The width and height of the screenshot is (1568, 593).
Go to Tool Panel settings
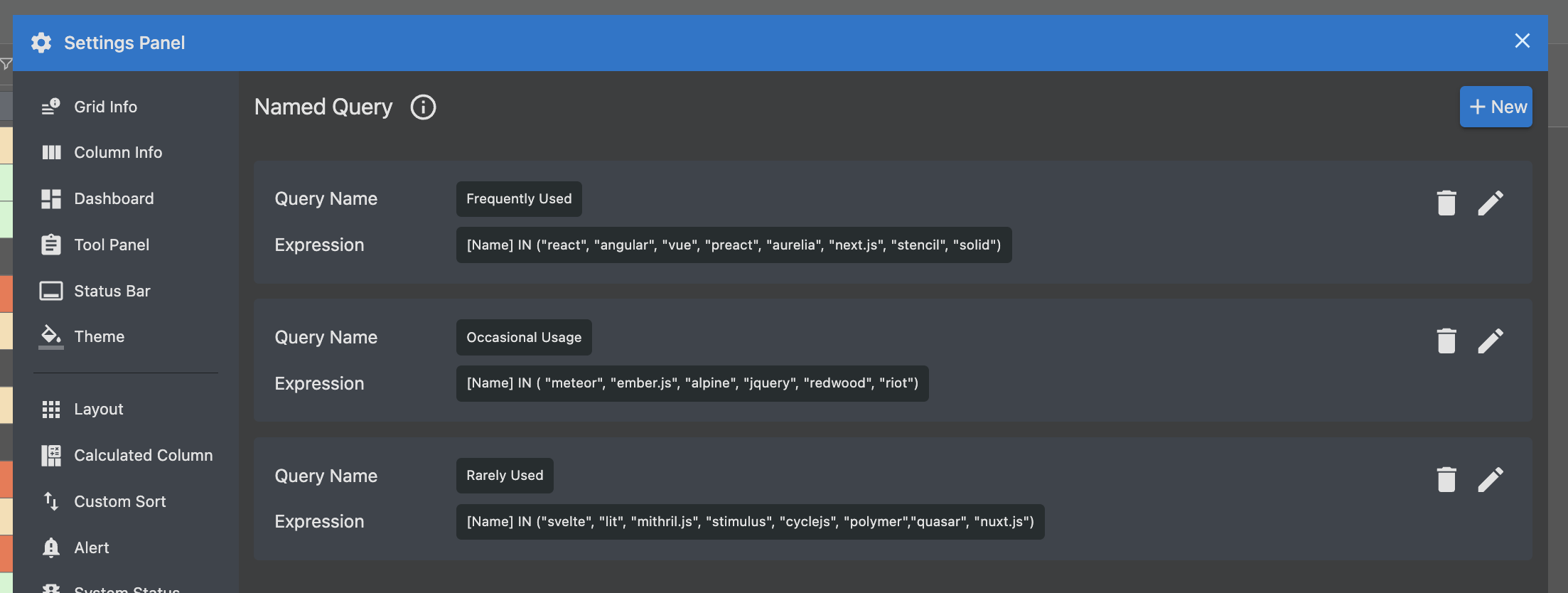[x=112, y=245]
